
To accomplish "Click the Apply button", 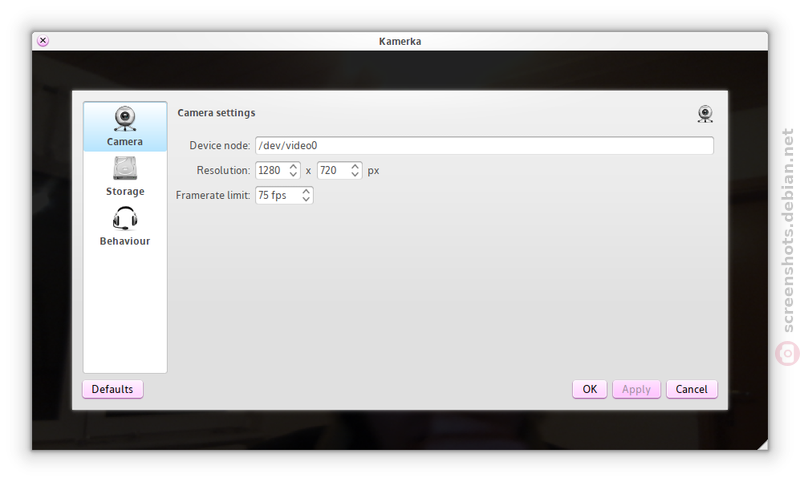I will (x=636, y=389).
